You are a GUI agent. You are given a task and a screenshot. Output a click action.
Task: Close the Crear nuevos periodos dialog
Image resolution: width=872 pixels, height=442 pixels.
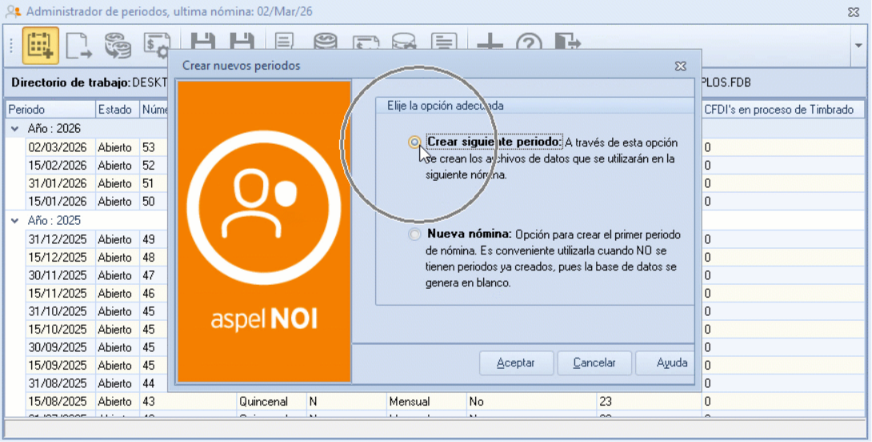click(x=680, y=66)
